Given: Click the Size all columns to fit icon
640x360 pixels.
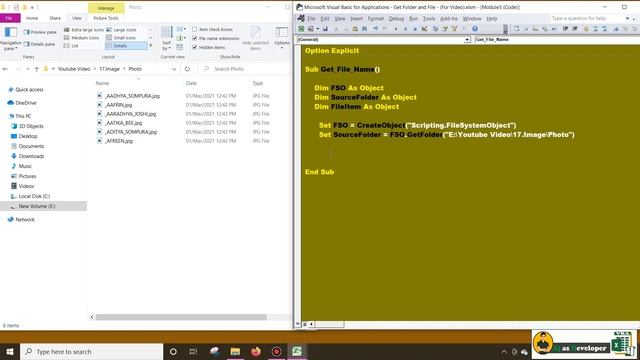Looking at the screenshot, I should click(180, 47).
